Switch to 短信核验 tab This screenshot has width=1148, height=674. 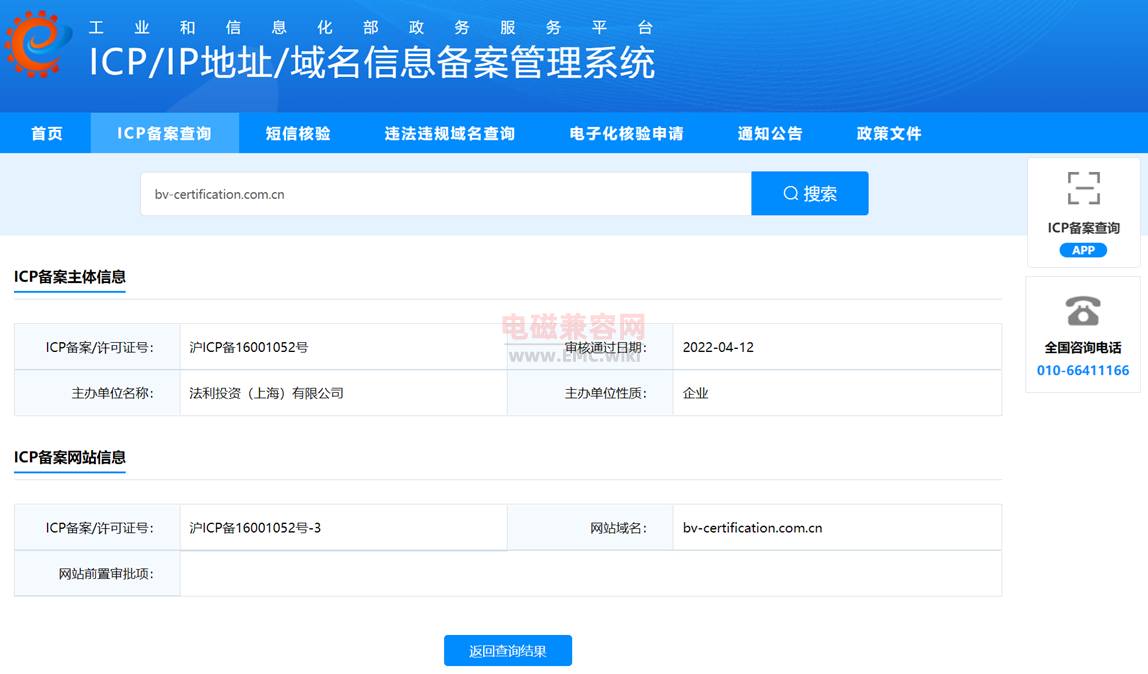coord(298,133)
